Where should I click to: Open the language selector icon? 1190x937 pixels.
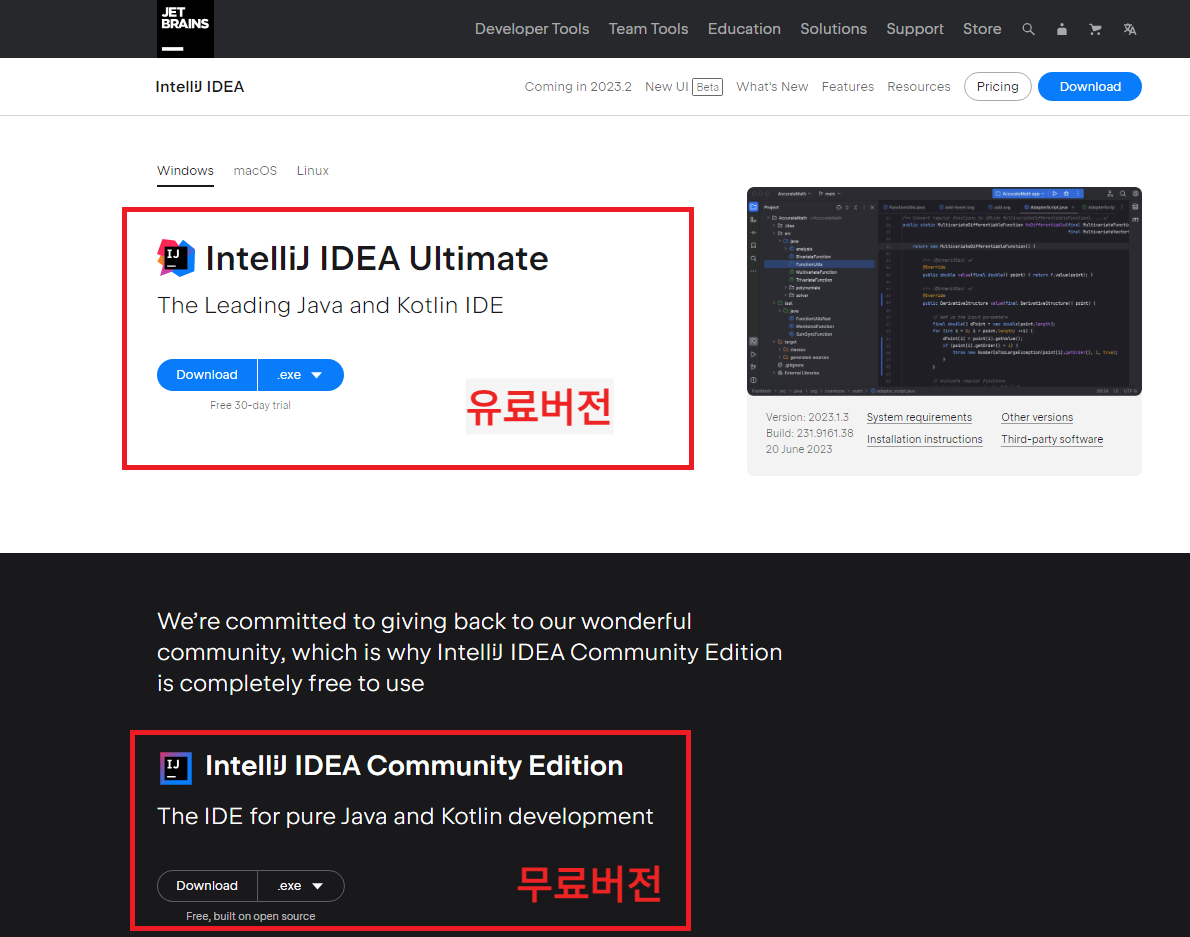point(1129,29)
